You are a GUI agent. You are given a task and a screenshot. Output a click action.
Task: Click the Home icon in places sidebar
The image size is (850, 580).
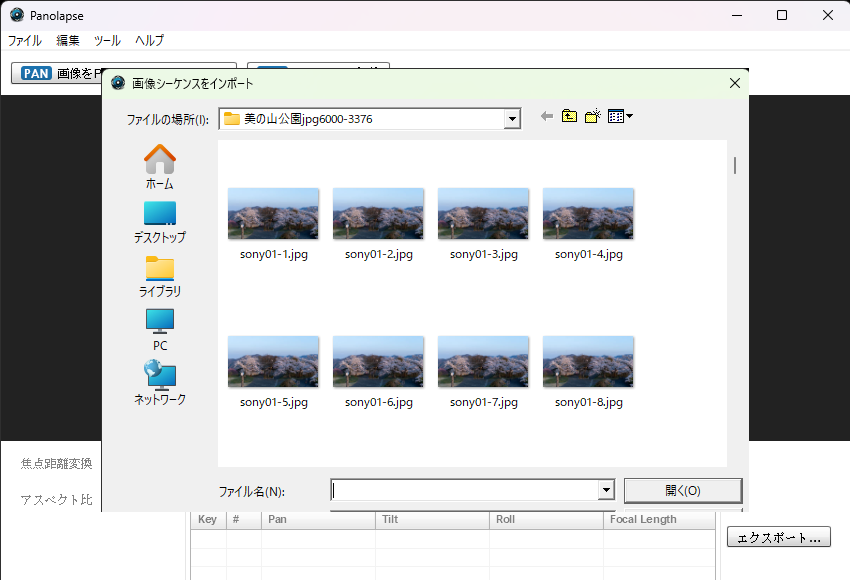pos(159,159)
